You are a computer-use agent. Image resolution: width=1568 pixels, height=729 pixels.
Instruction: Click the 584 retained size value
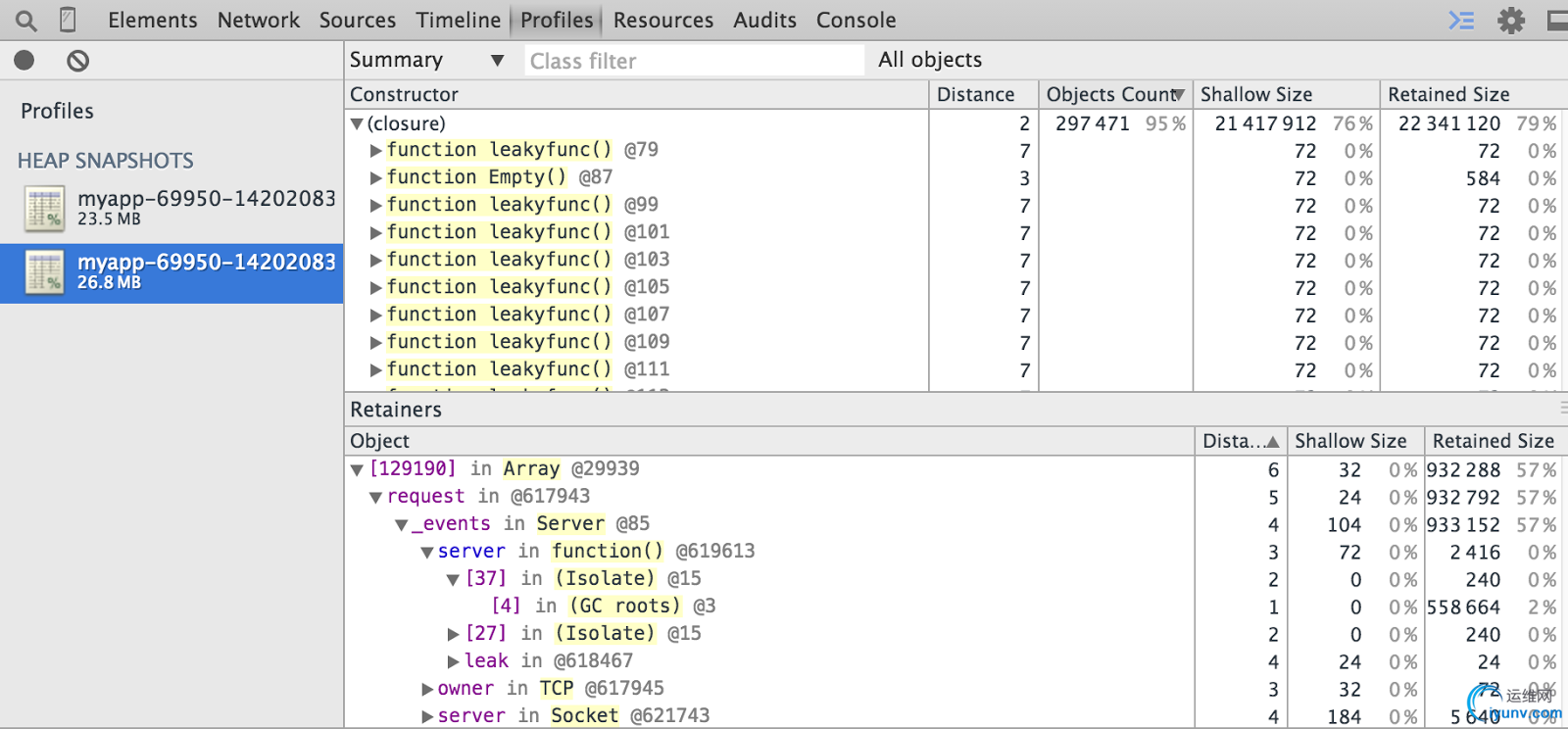point(1483,178)
